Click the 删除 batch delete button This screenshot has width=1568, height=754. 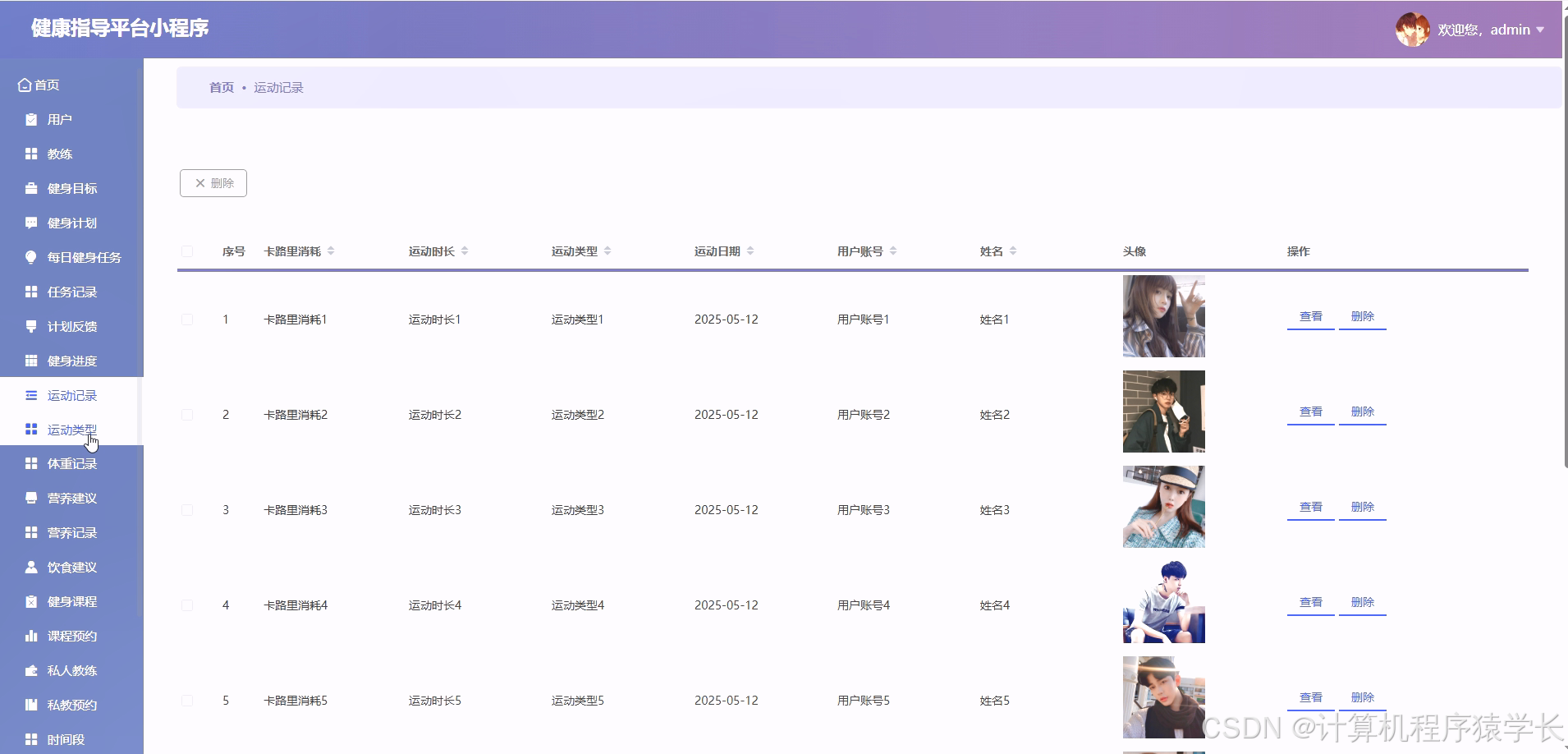point(213,182)
